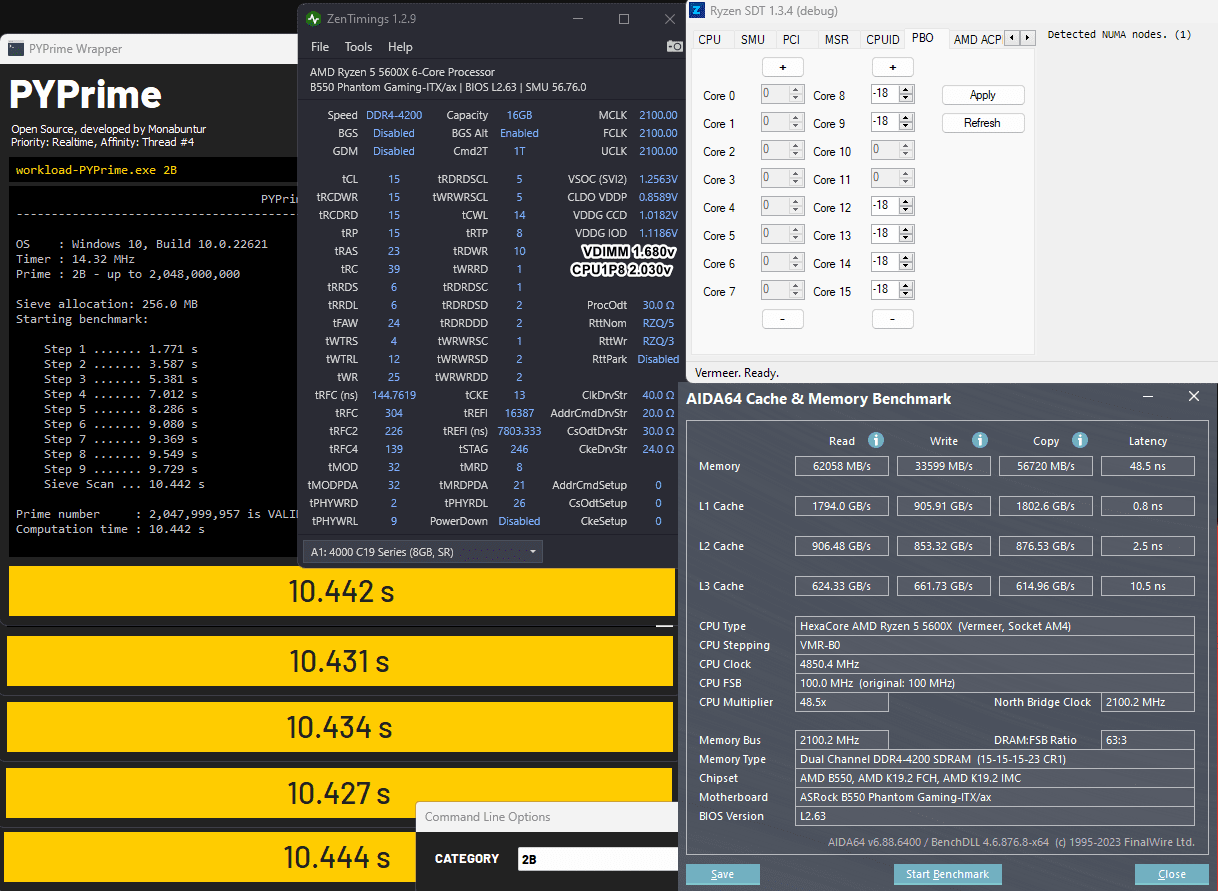1218x891 pixels.
Task: Click the DRAM:FSB Ratio value 63:3
Action: [1147, 740]
